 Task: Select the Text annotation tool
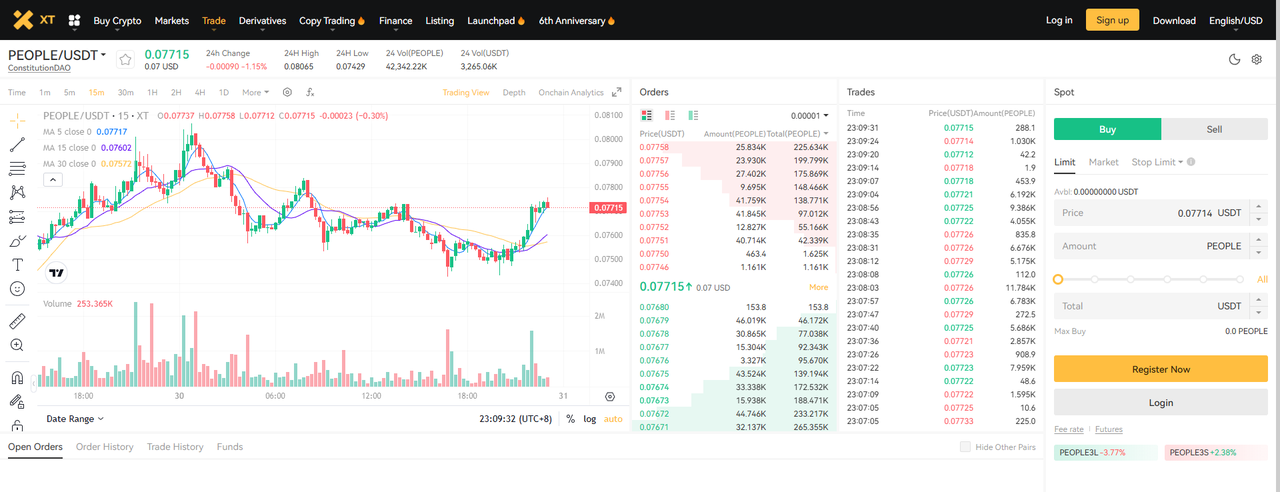(x=17, y=264)
